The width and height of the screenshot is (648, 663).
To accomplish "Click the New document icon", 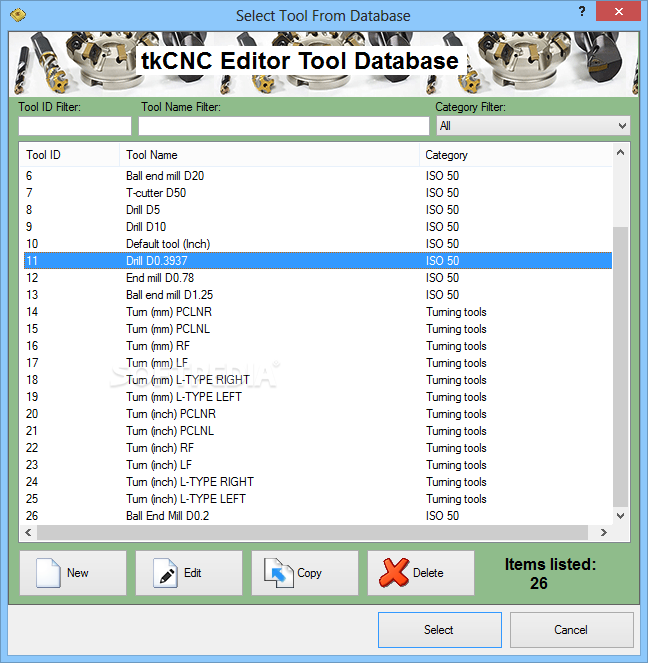I will click(x=48, y=573).
